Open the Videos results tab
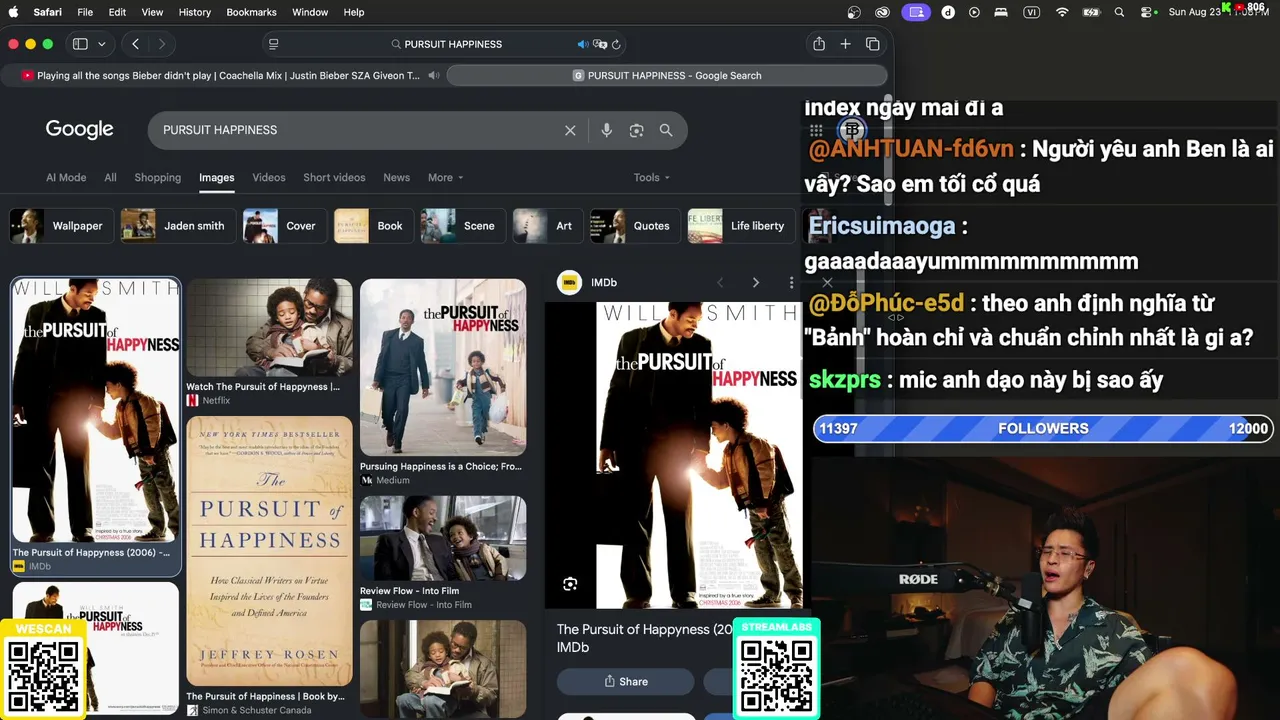 269,177
